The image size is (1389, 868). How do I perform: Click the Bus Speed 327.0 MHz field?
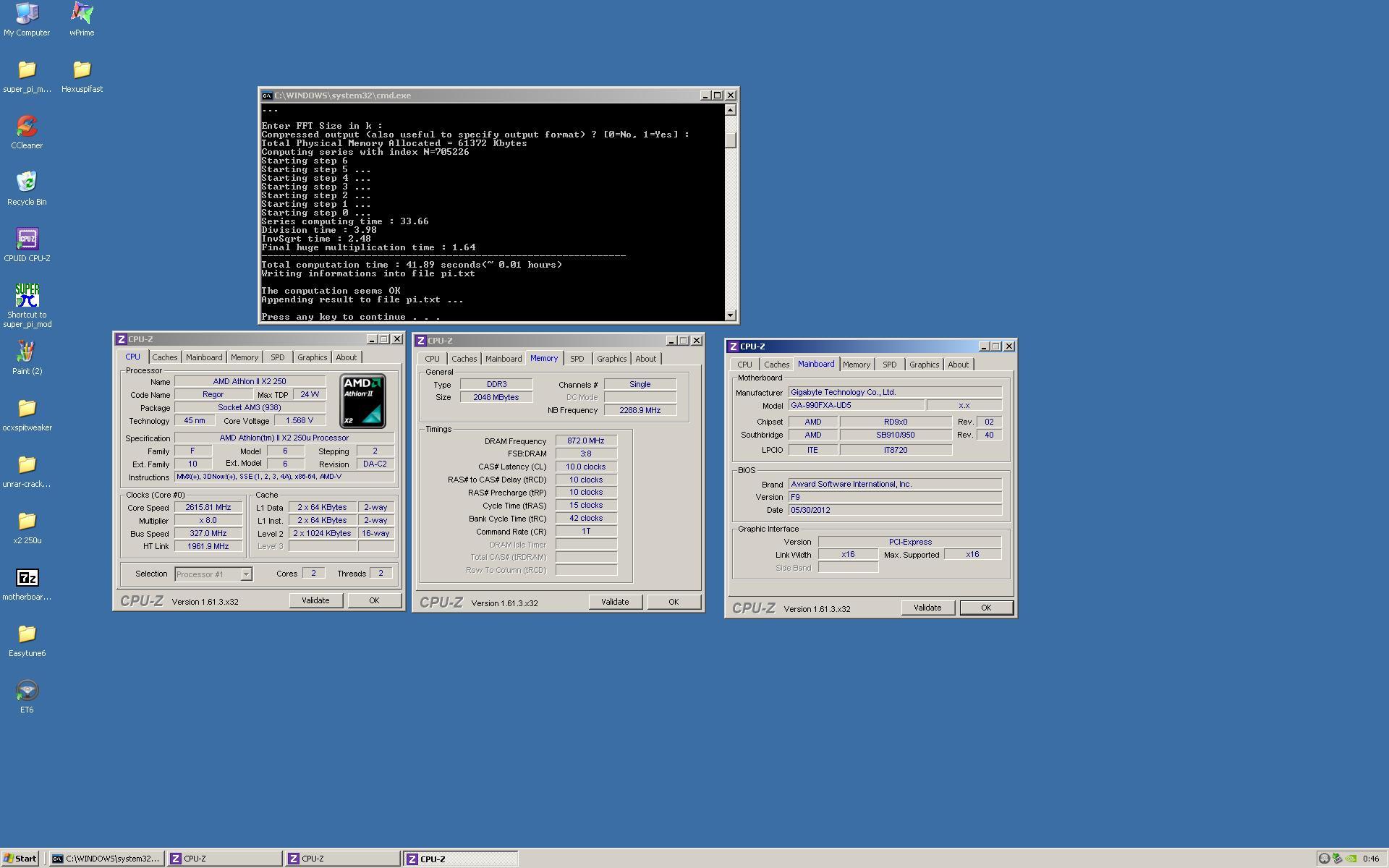(x=208, y=534)
